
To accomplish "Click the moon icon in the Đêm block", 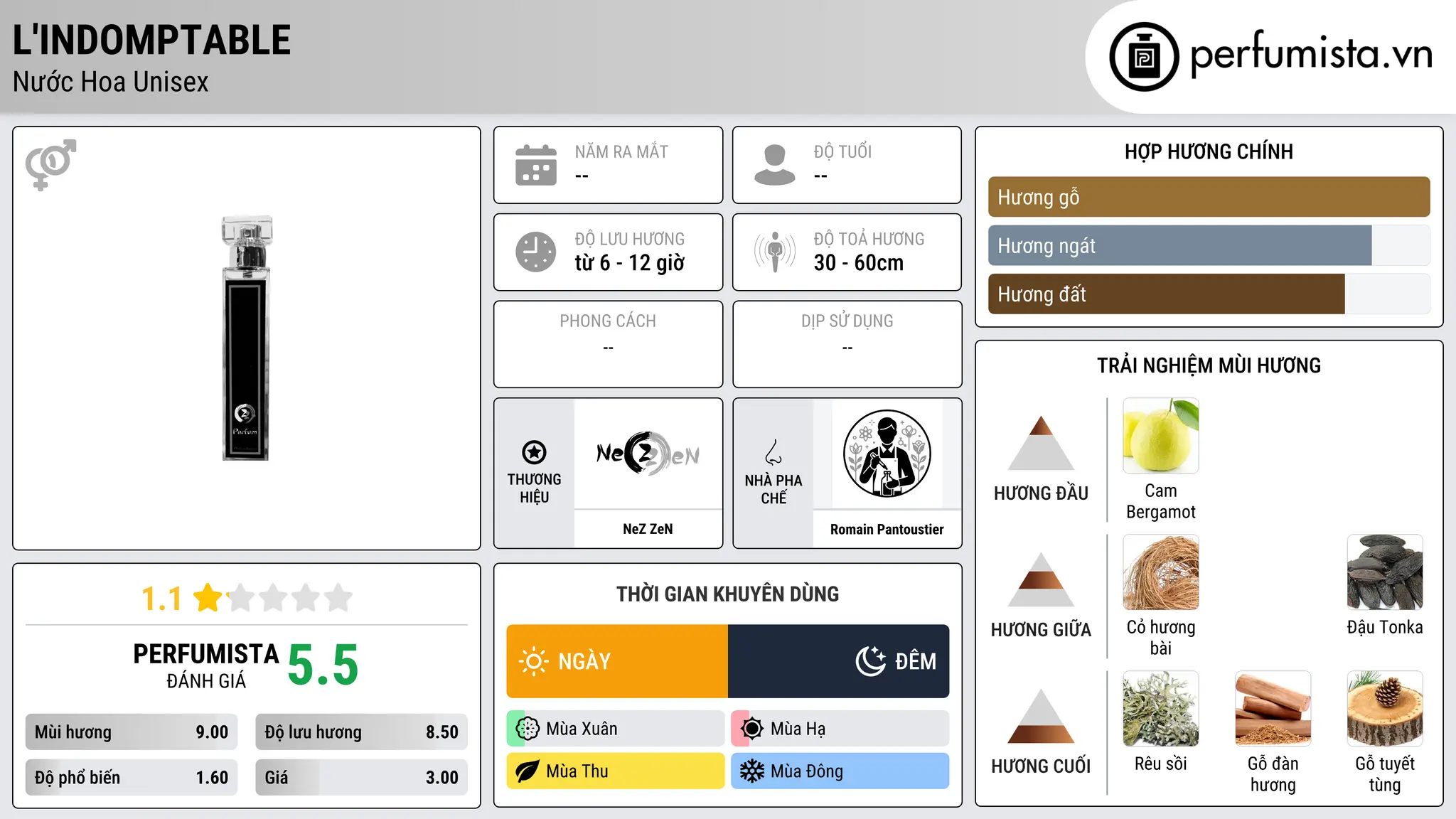I will tap(871, 661).
